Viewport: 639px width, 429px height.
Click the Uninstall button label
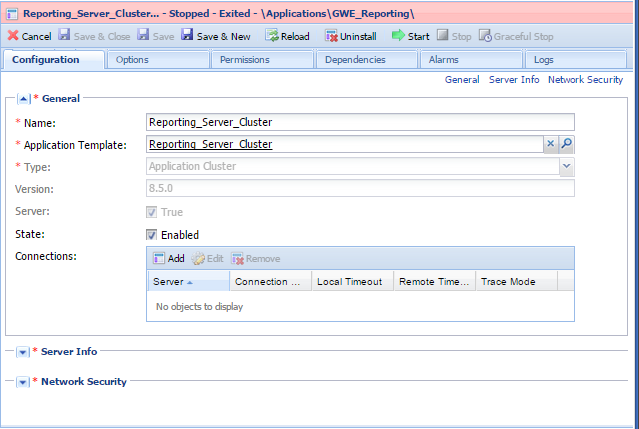[358, 37]
